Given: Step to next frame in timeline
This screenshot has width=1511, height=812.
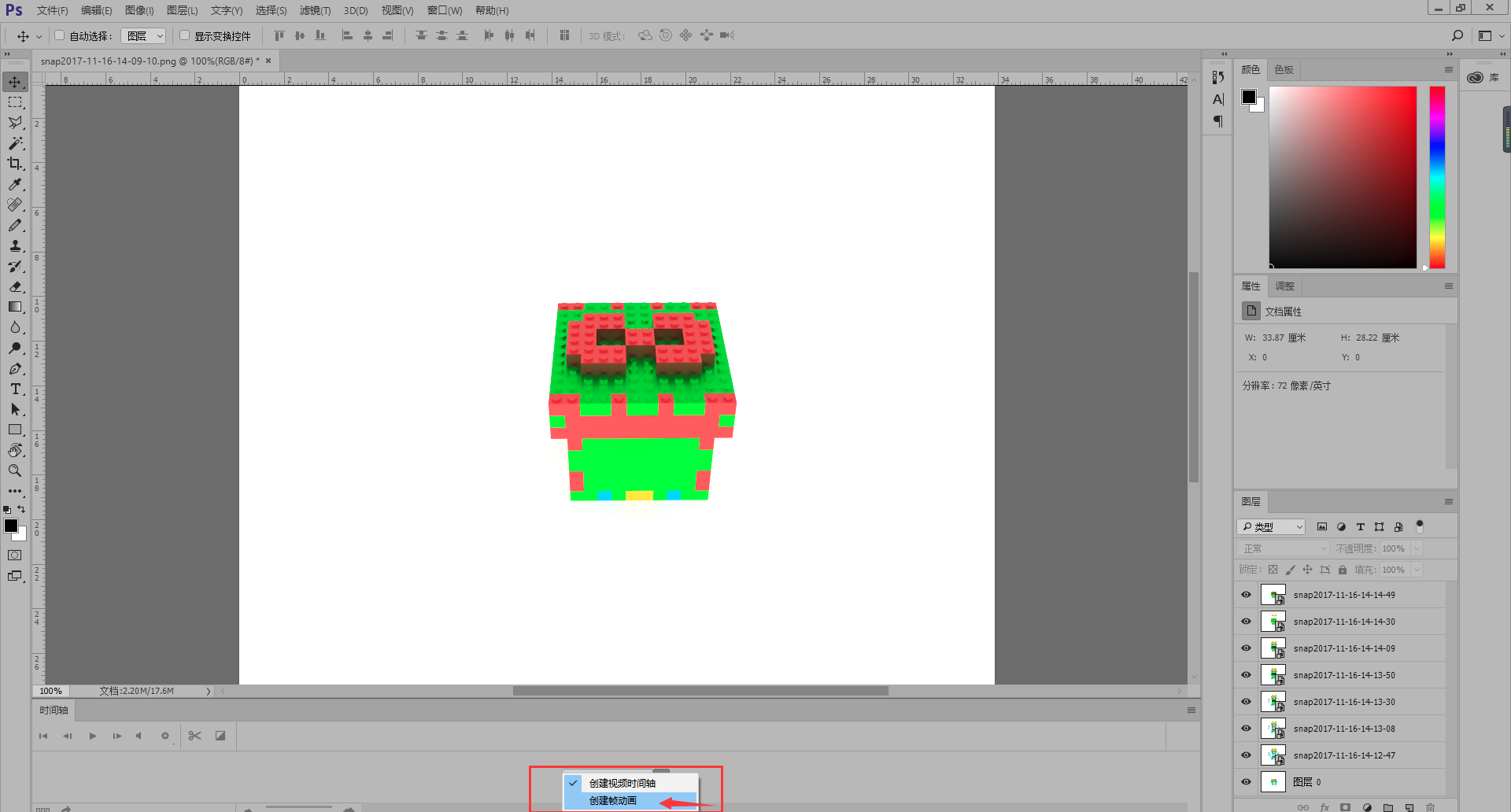Looking at the screenshot, I should (x=117, y=736).
